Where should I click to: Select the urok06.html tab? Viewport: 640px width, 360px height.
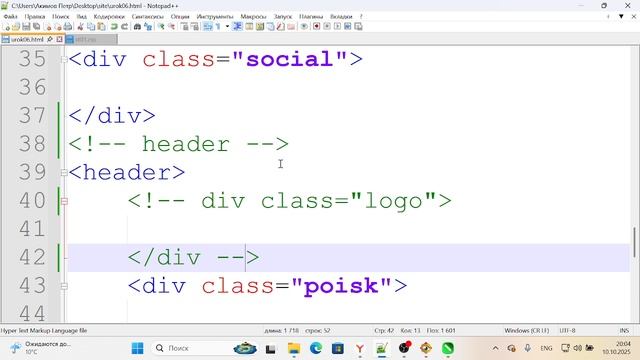click(27, 39)
